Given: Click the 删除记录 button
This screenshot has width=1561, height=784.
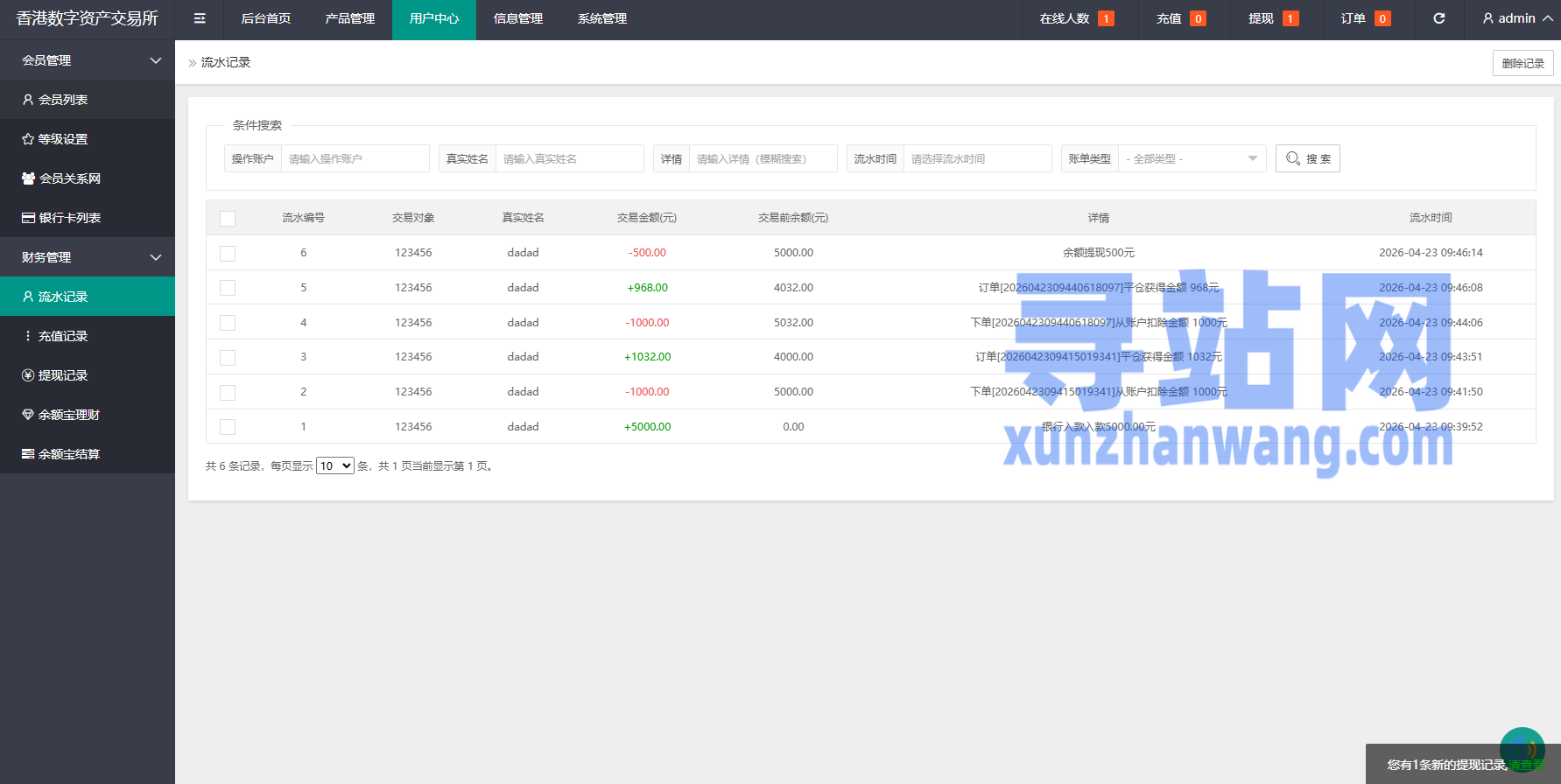Looking at the screenshot, I should 1523,63.
